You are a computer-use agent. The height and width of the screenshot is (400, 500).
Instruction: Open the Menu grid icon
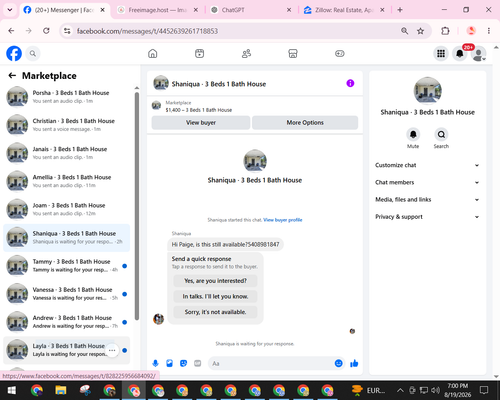click(441, 53)
